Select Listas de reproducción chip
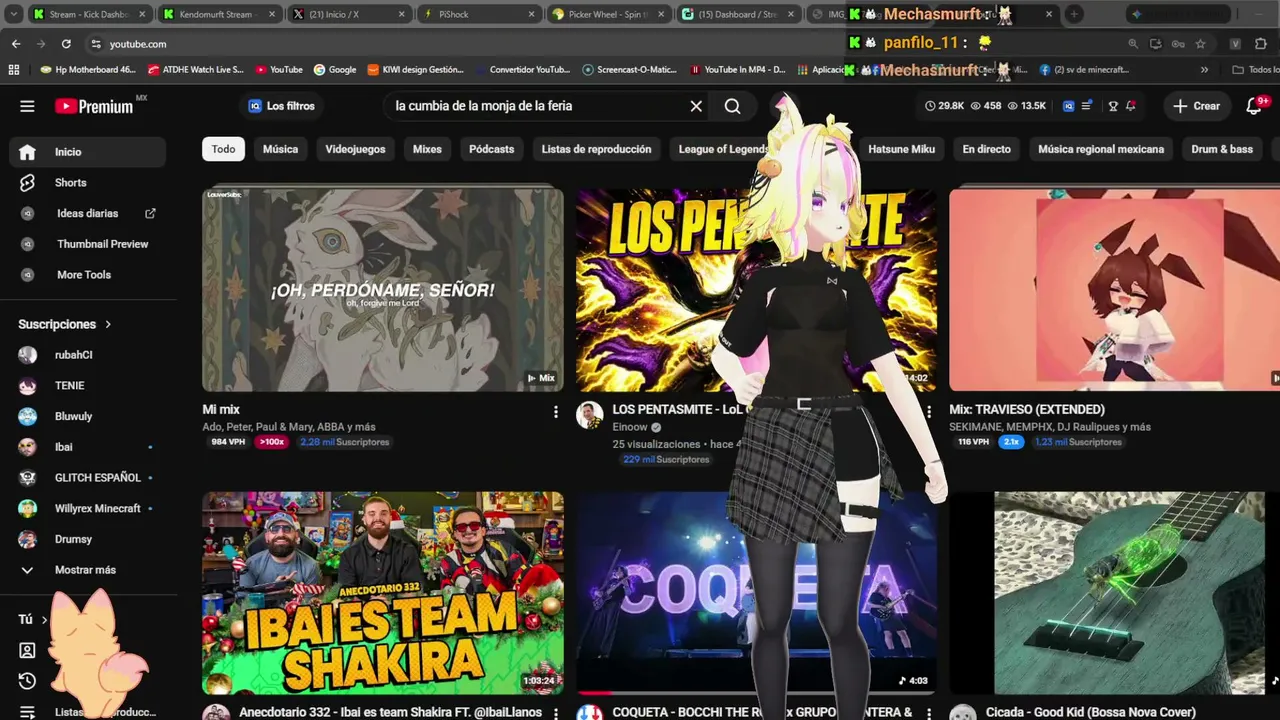Image resolution: width=1280 pixels, height=720 pixels. 596,149
